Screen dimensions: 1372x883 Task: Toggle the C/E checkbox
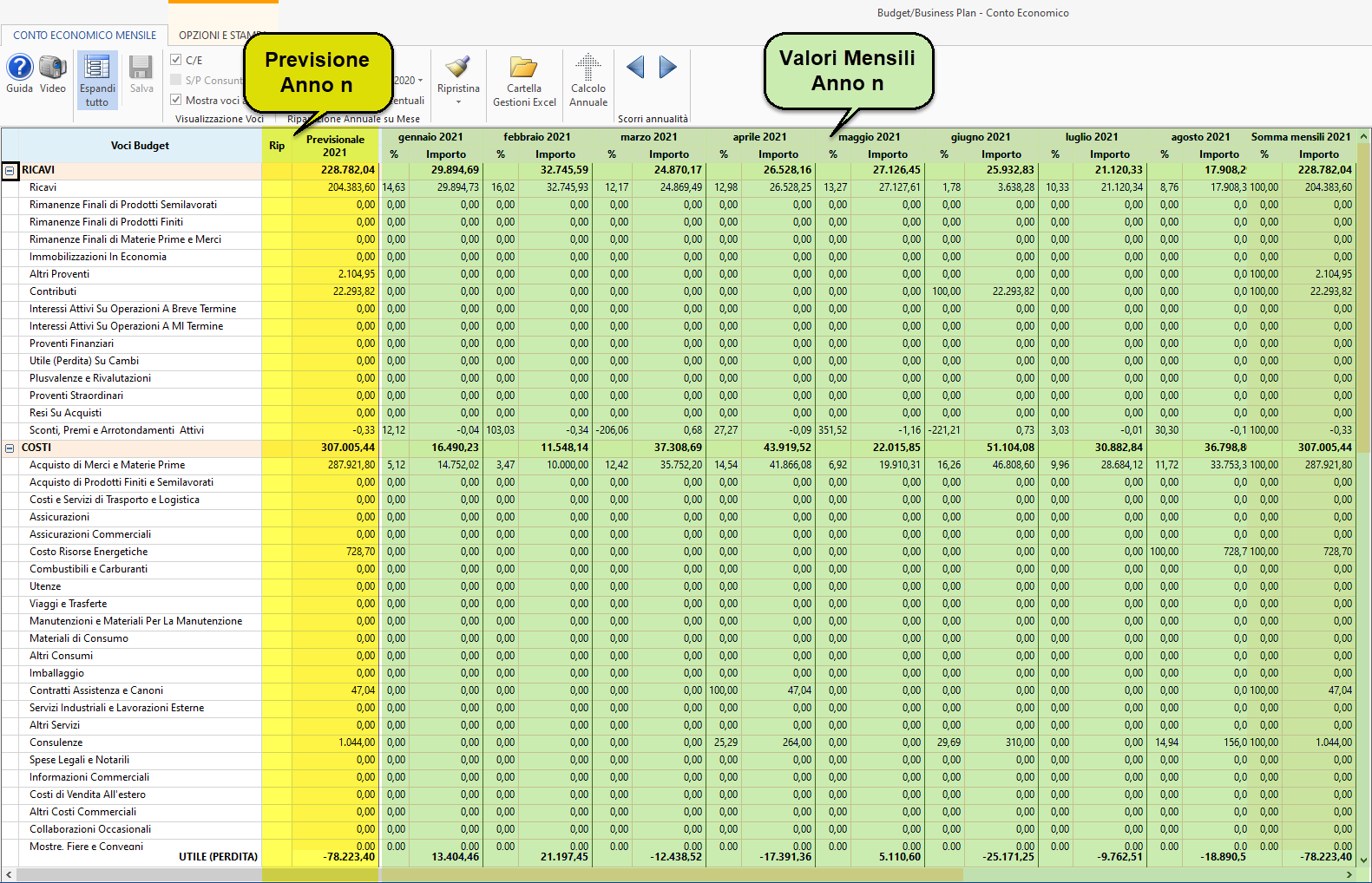pos(176,60)
